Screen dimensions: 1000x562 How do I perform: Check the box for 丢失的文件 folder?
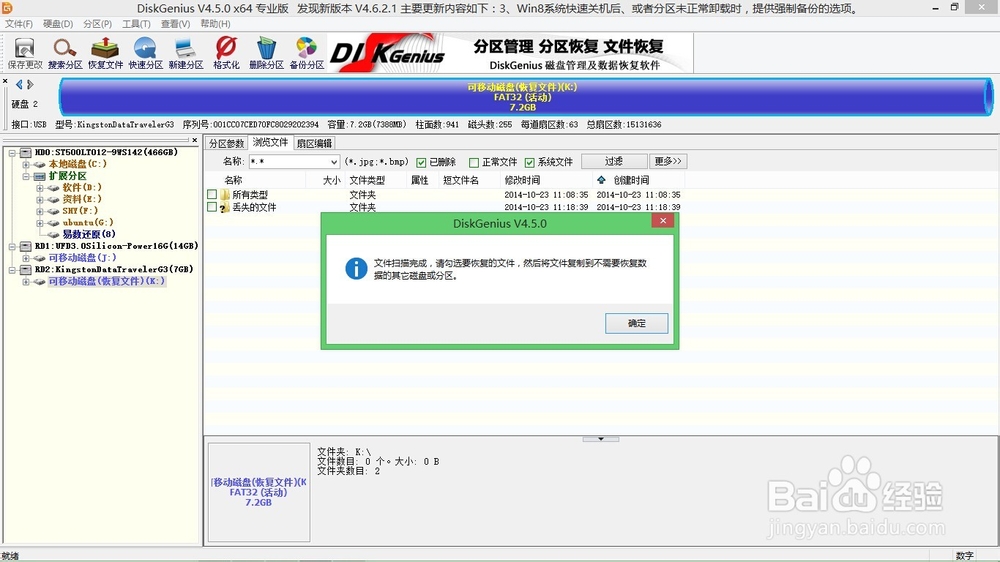point(212,207)
